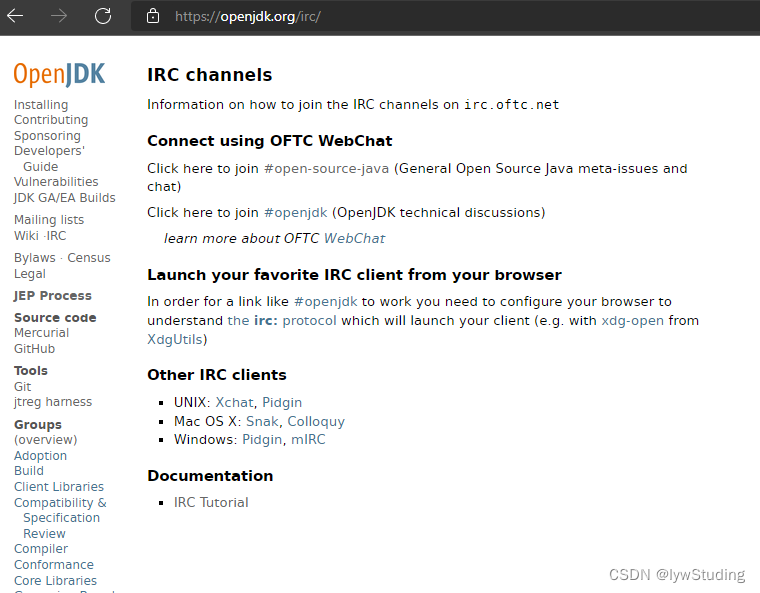Open the Compiler group link
Viewport: 760px width, 593px height.
(x=41, y=549)
